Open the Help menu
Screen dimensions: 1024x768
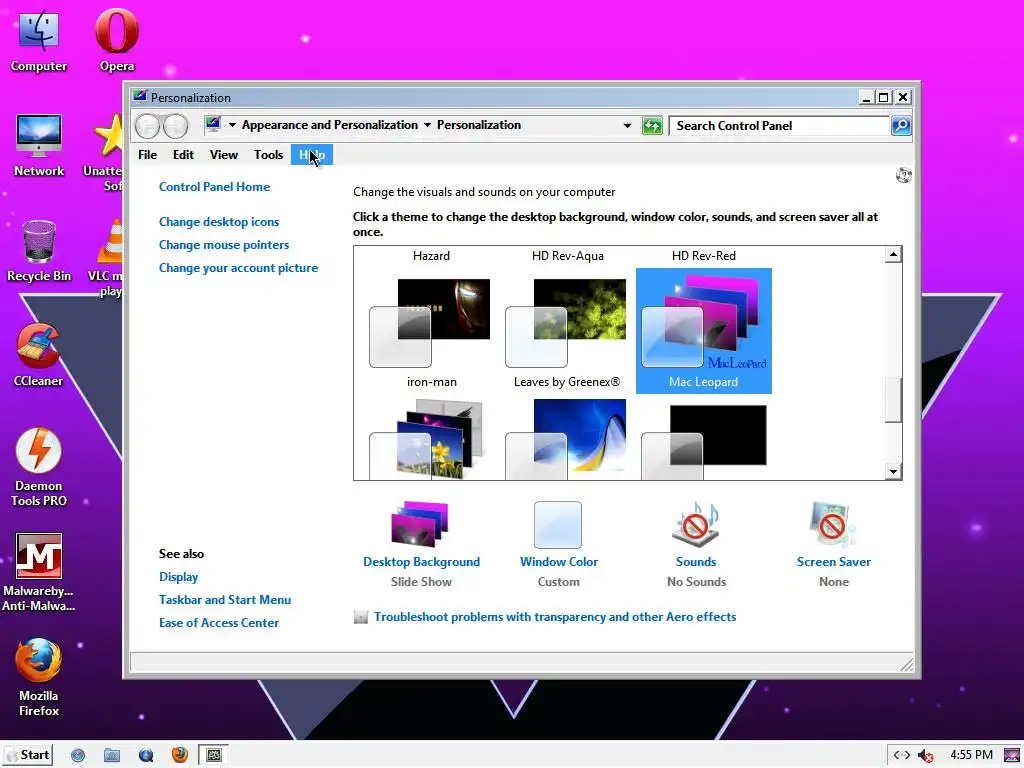312,155
